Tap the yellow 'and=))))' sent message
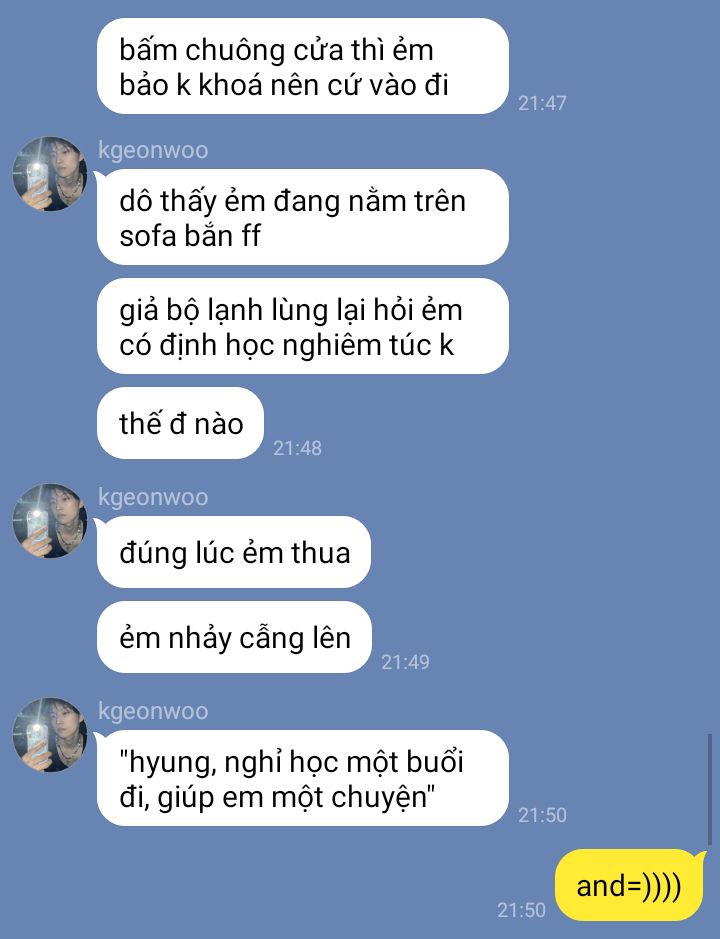The image size is (720, 939). pyautogui.click(x=630, y=885)
